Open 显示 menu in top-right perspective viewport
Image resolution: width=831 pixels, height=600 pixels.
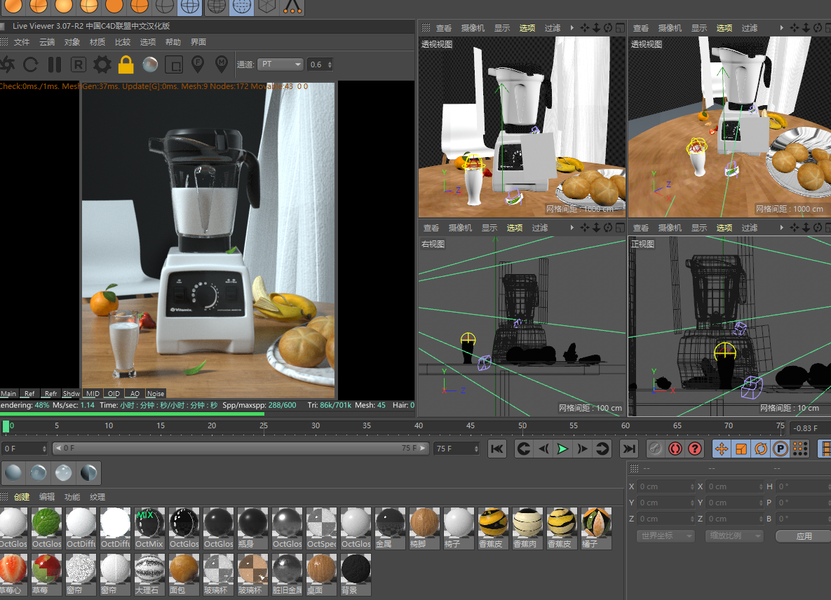[699, 28]
